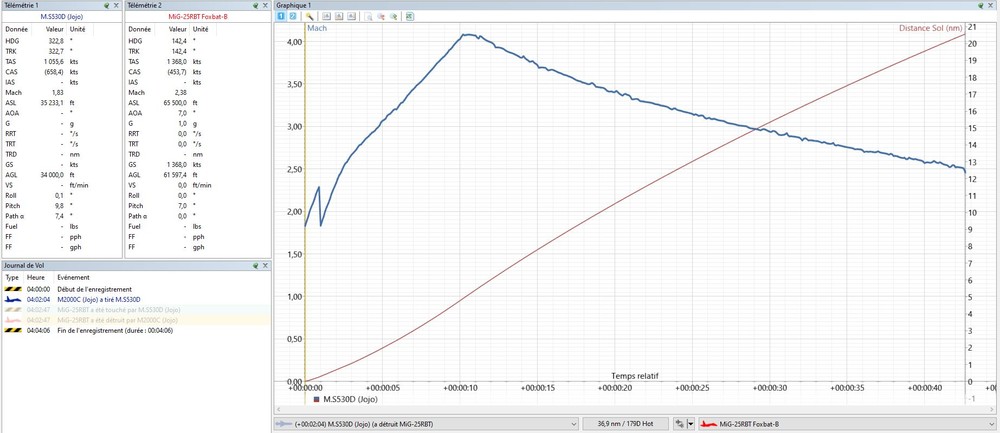Image resolution: width=1000 pixels, height=433 pixels.
Task: Click the striped icon on the Fin row
Action: (13, 330)
